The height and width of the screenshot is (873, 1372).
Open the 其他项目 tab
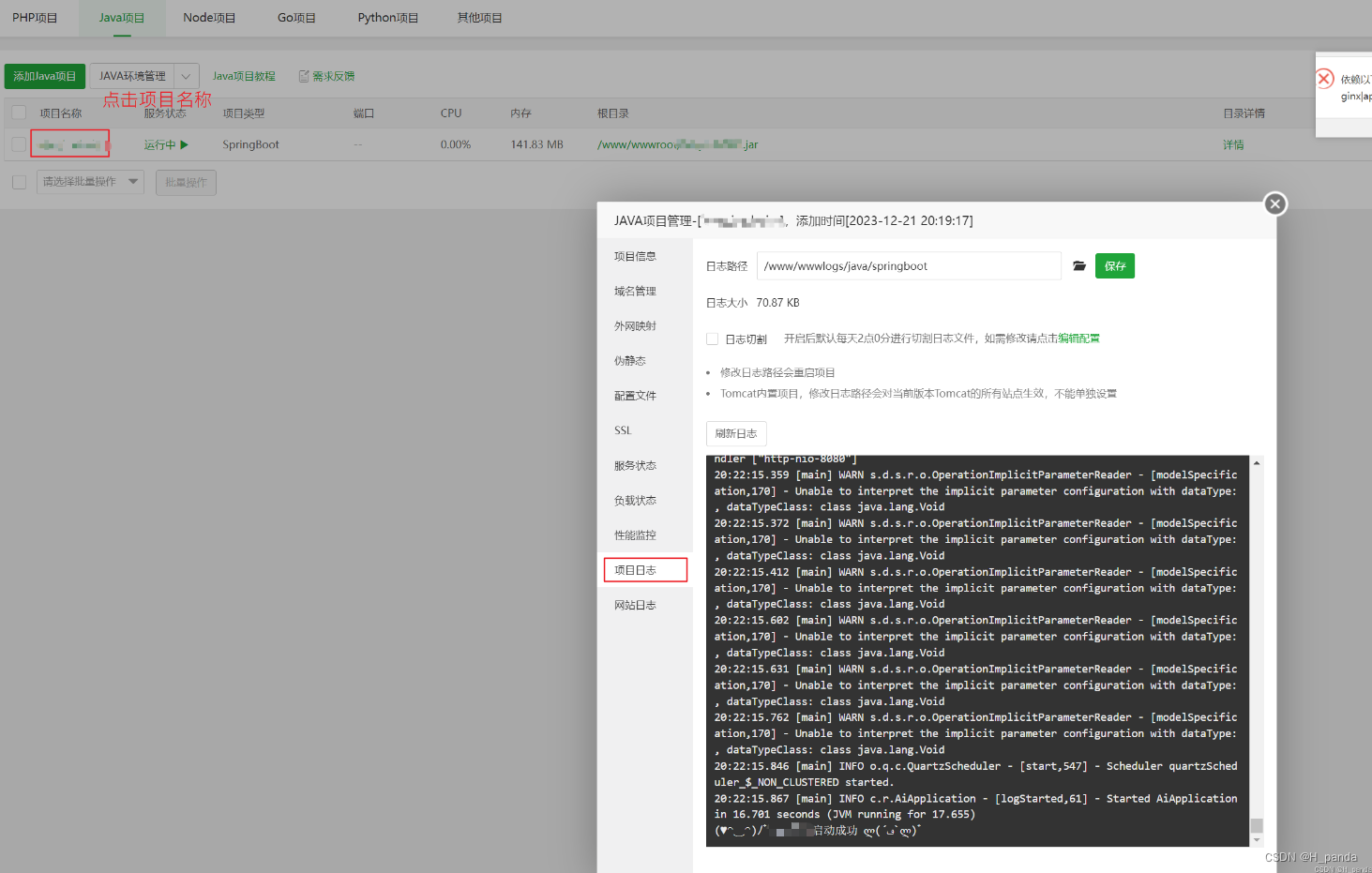tap(479, 18)
